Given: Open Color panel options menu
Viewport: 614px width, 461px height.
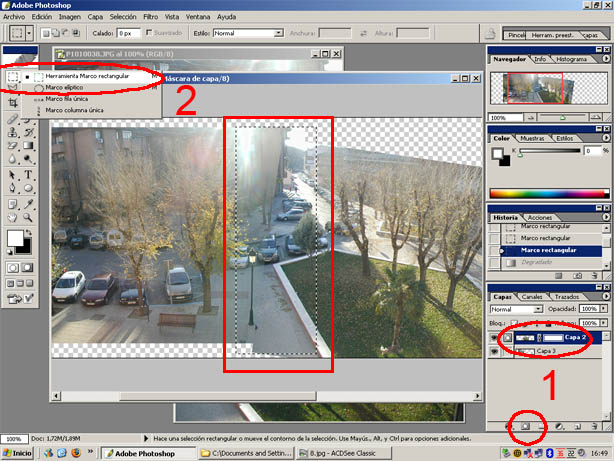Looking at the screenshot, I should click(x=606, y=138).
